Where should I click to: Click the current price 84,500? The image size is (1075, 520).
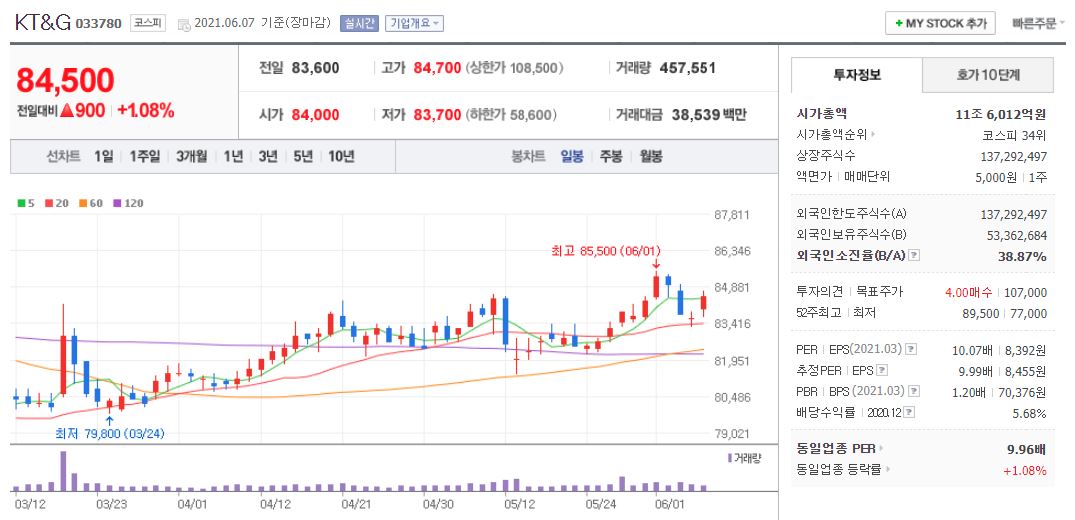tap(65, 80)
